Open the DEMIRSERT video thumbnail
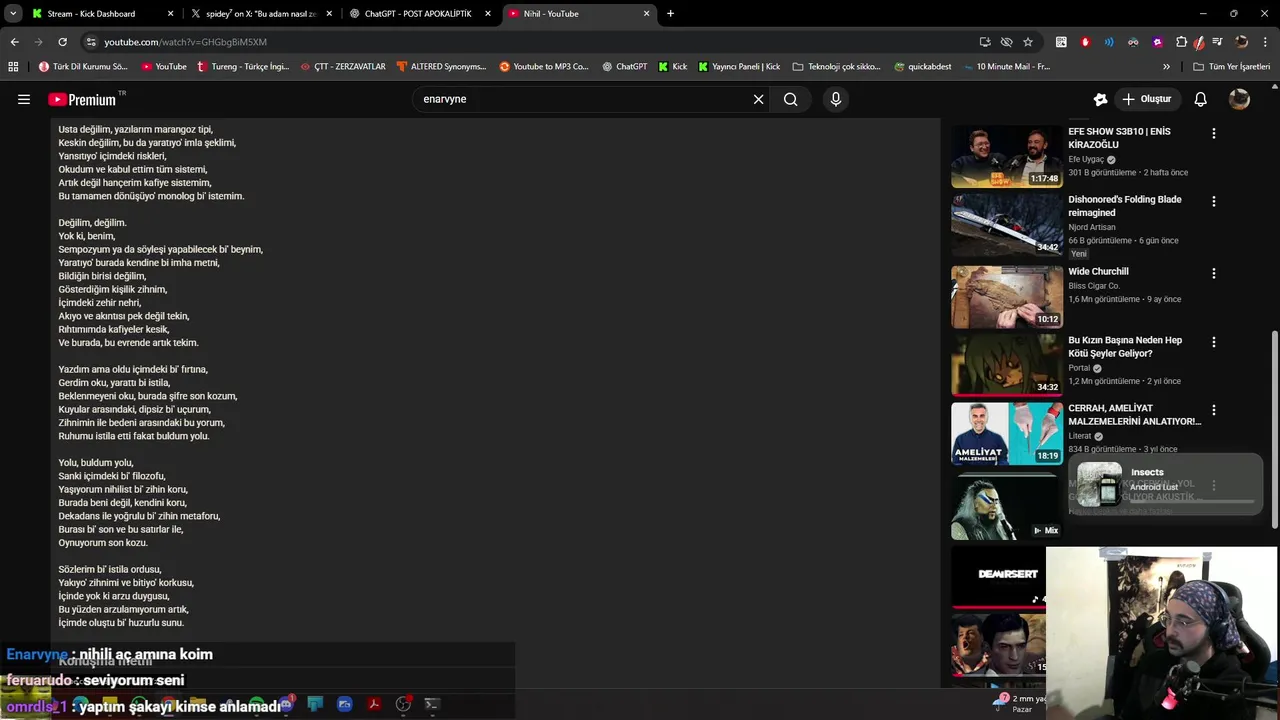This screenshot has height=720, width=1280. point(998,576)
